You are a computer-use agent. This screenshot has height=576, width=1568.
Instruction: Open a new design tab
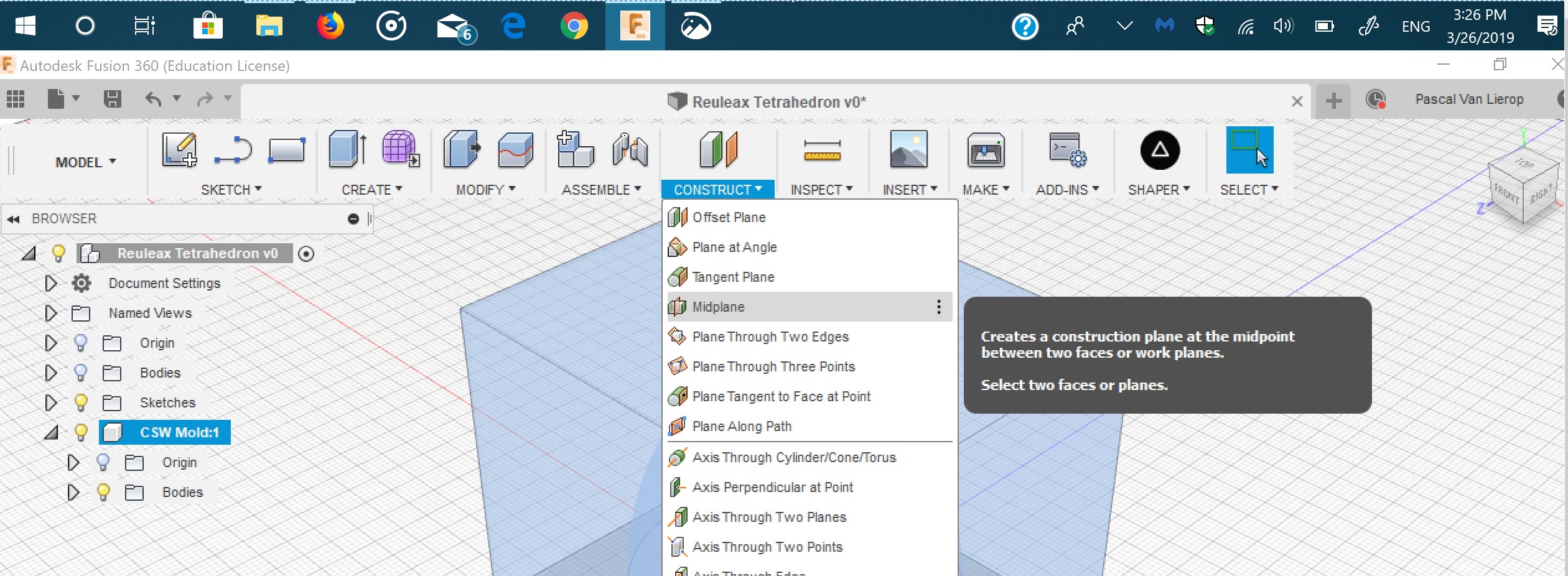coord(1333,101)
